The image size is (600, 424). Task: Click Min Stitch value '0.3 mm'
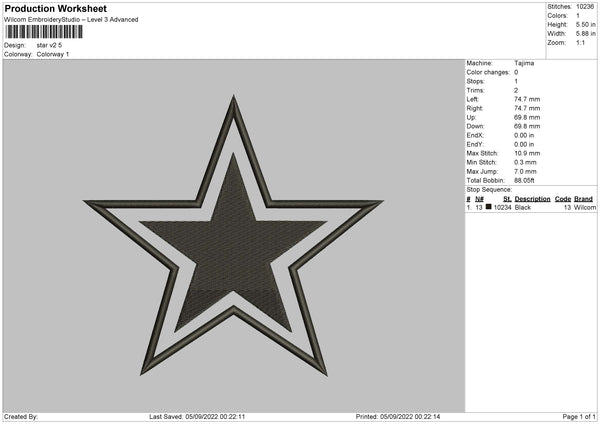525,162
